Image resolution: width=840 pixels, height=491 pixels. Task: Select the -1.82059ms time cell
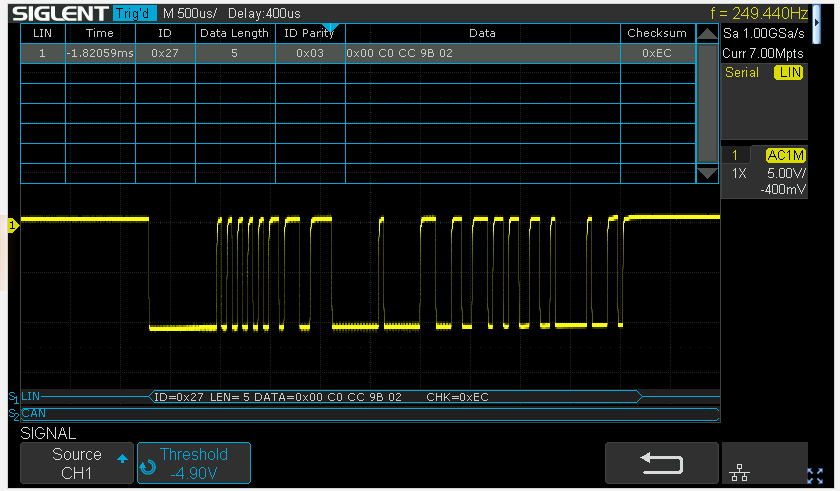[100, 54]
